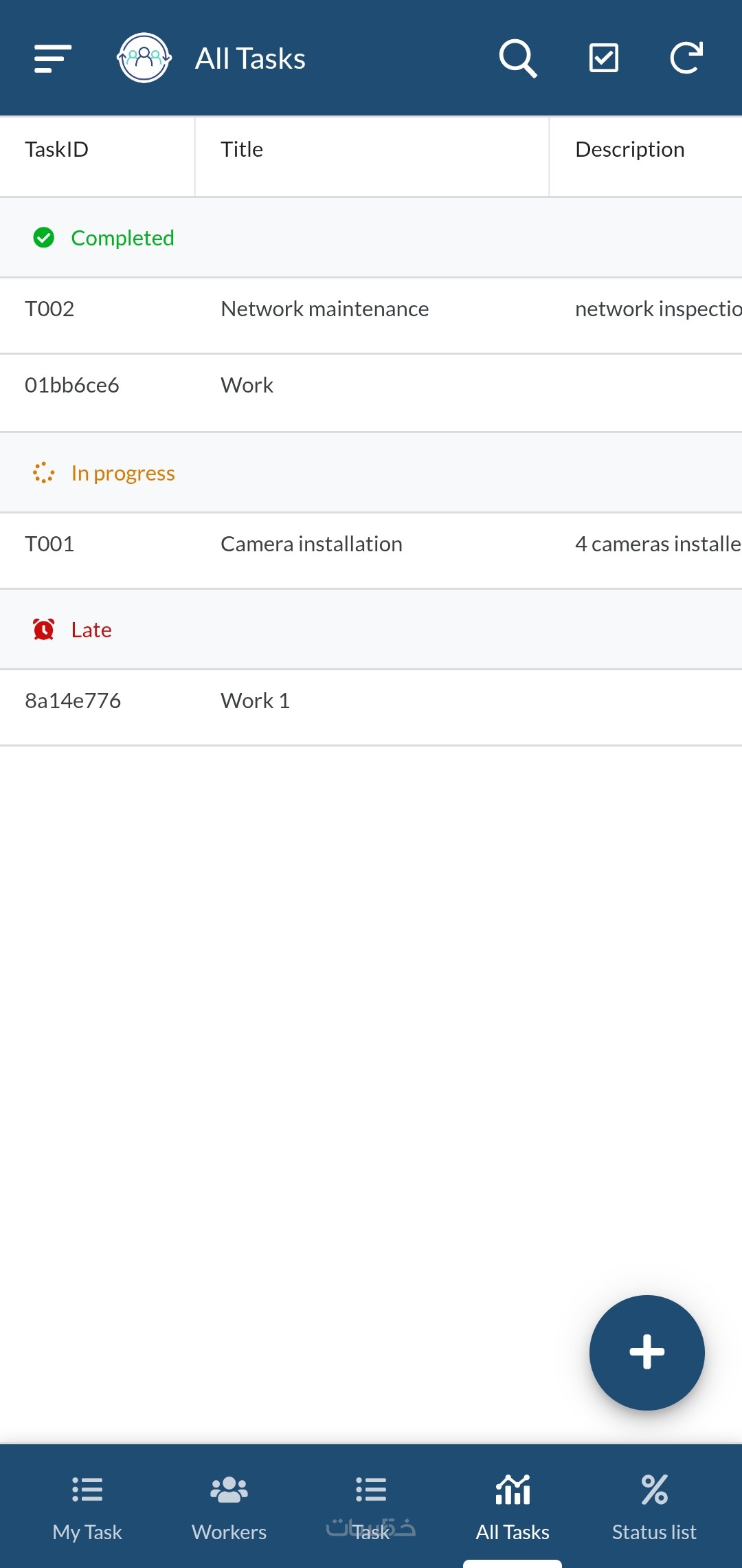
Task: Collapse the Completed group
Action: (x=122, y=238)
